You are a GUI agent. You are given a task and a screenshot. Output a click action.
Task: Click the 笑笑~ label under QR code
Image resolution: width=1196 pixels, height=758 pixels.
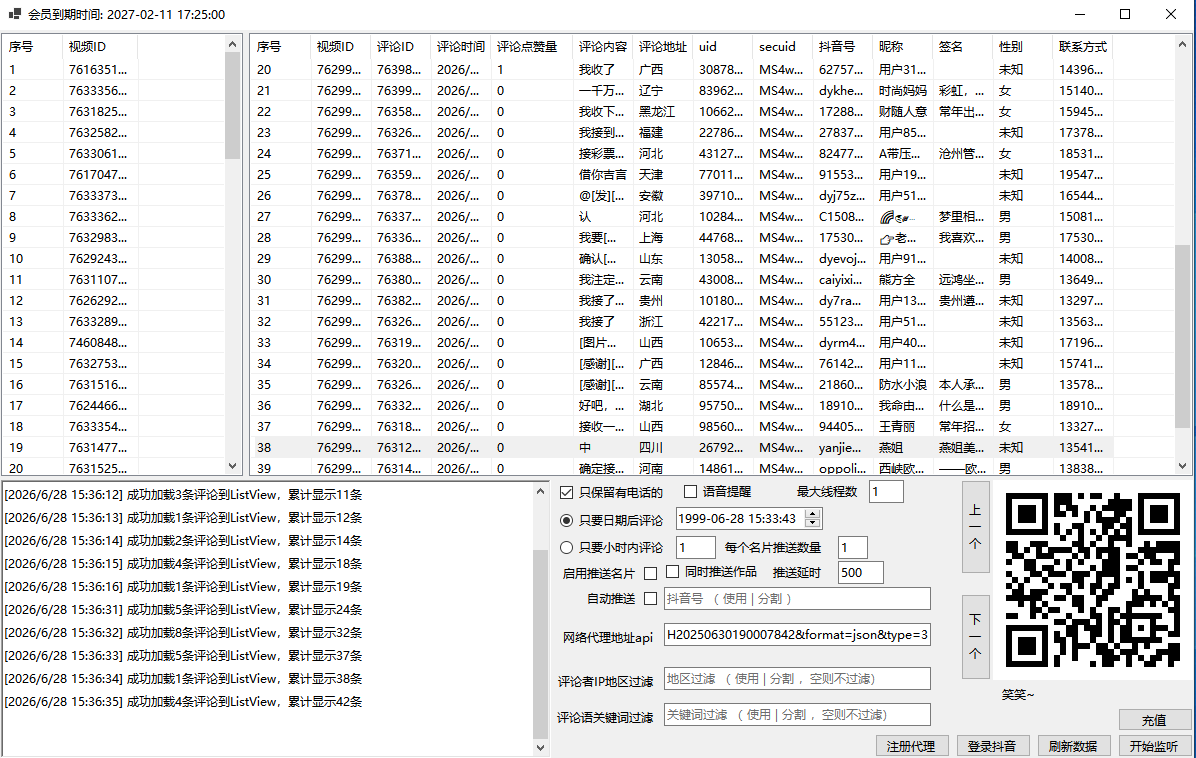1018,695
